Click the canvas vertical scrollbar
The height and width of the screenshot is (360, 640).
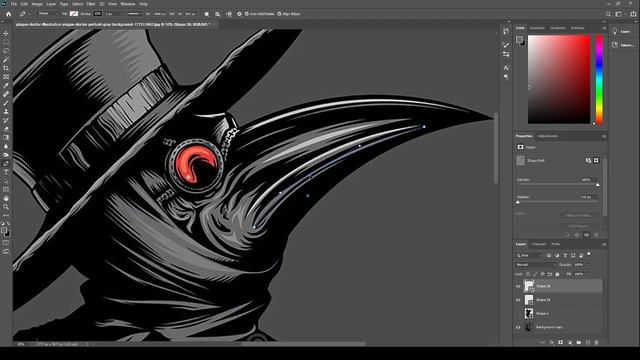click(496, 149)
